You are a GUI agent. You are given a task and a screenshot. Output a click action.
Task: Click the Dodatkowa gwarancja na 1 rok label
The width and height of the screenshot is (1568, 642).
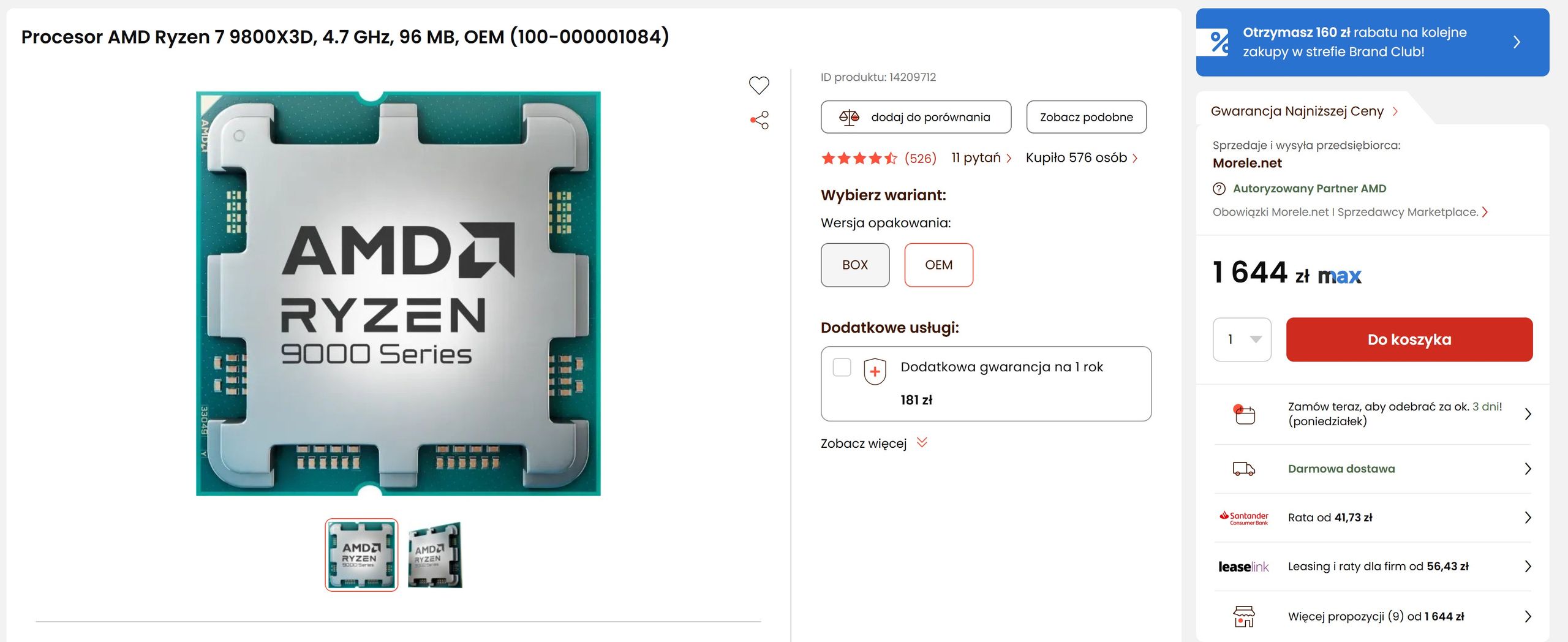click(1001, 367)
